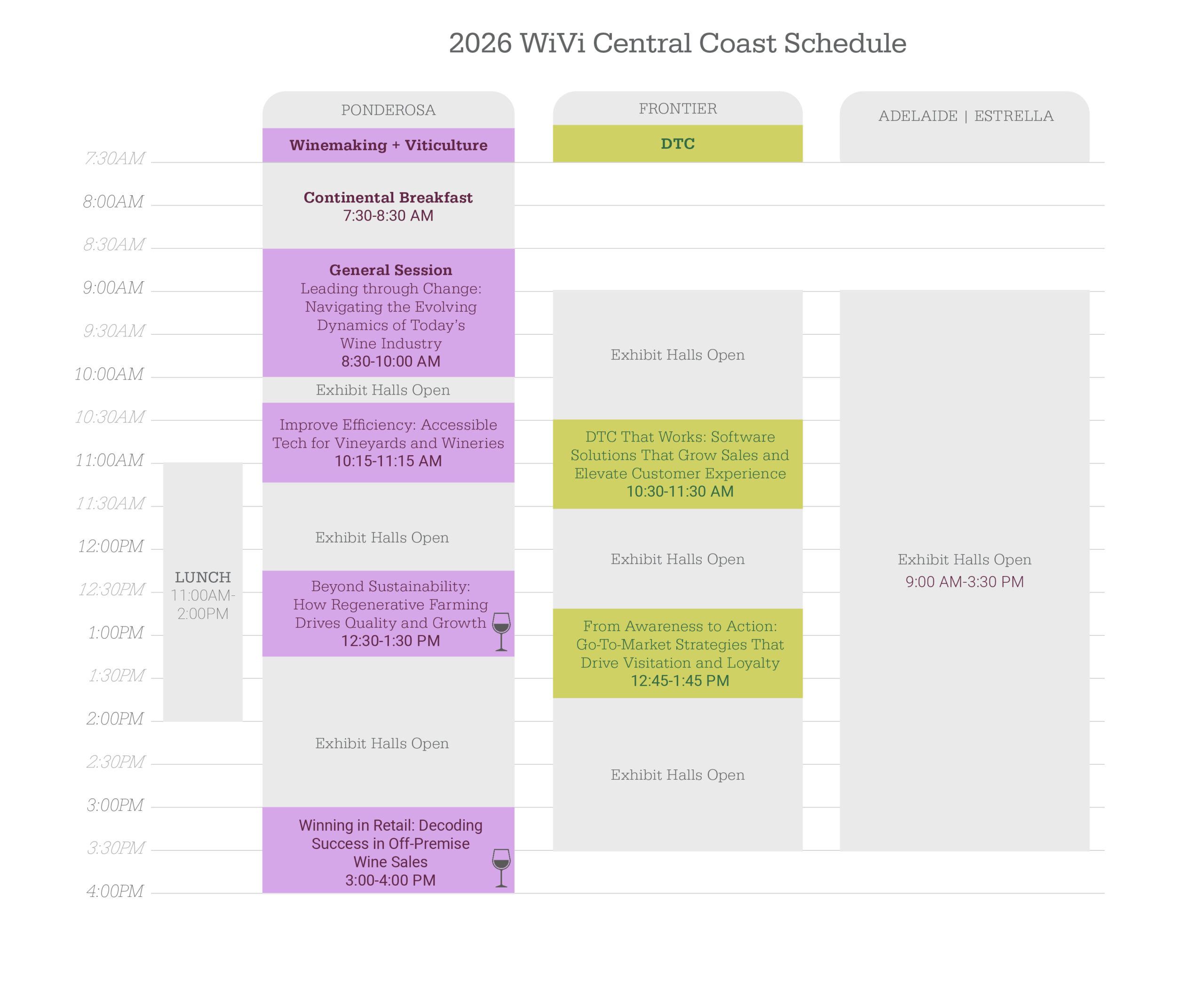Click the Frontier room label
1204x998 pixels.
[677, 108]
